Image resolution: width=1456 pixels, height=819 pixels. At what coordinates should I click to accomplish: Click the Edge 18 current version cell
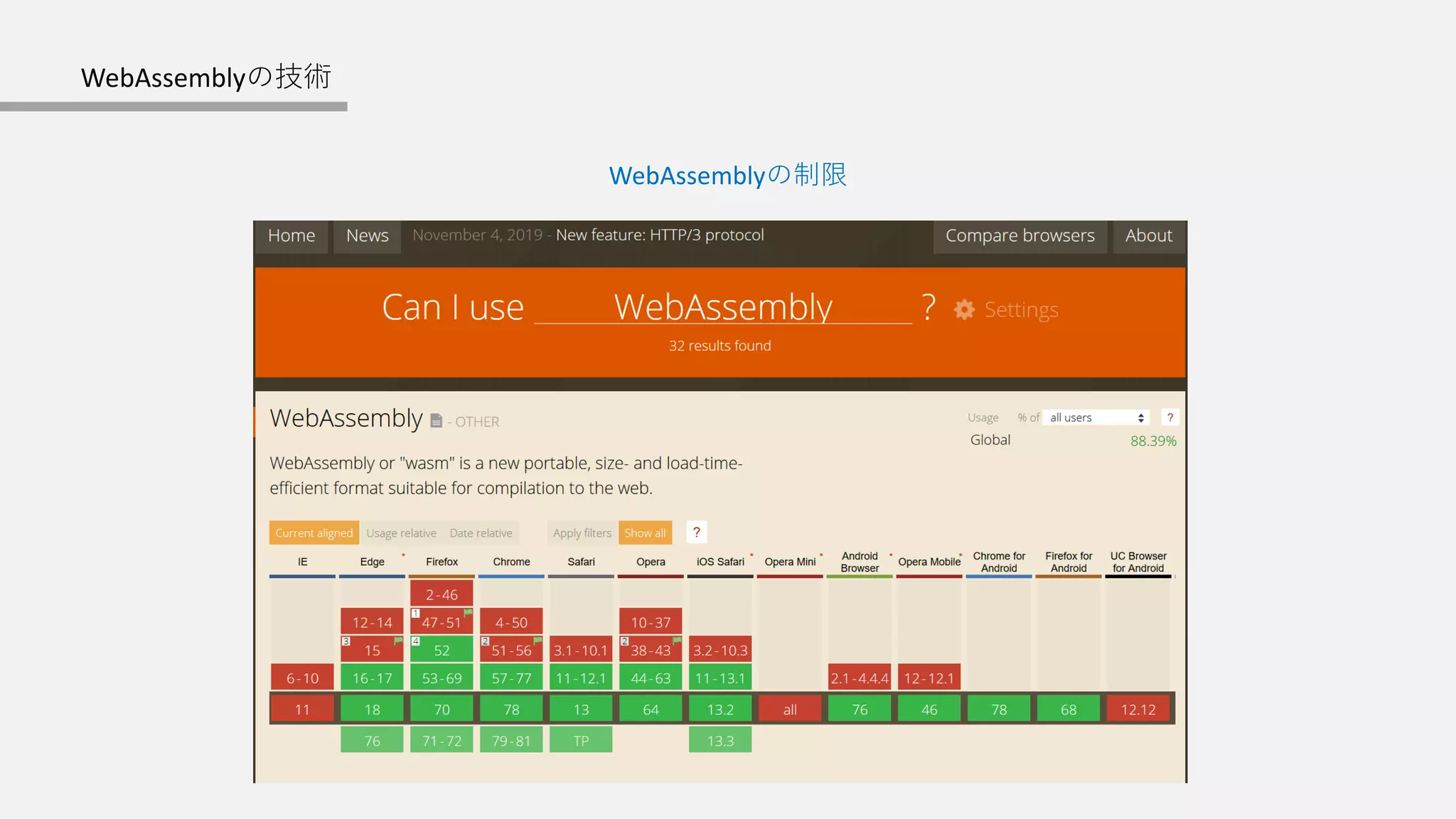pos(372,709)
